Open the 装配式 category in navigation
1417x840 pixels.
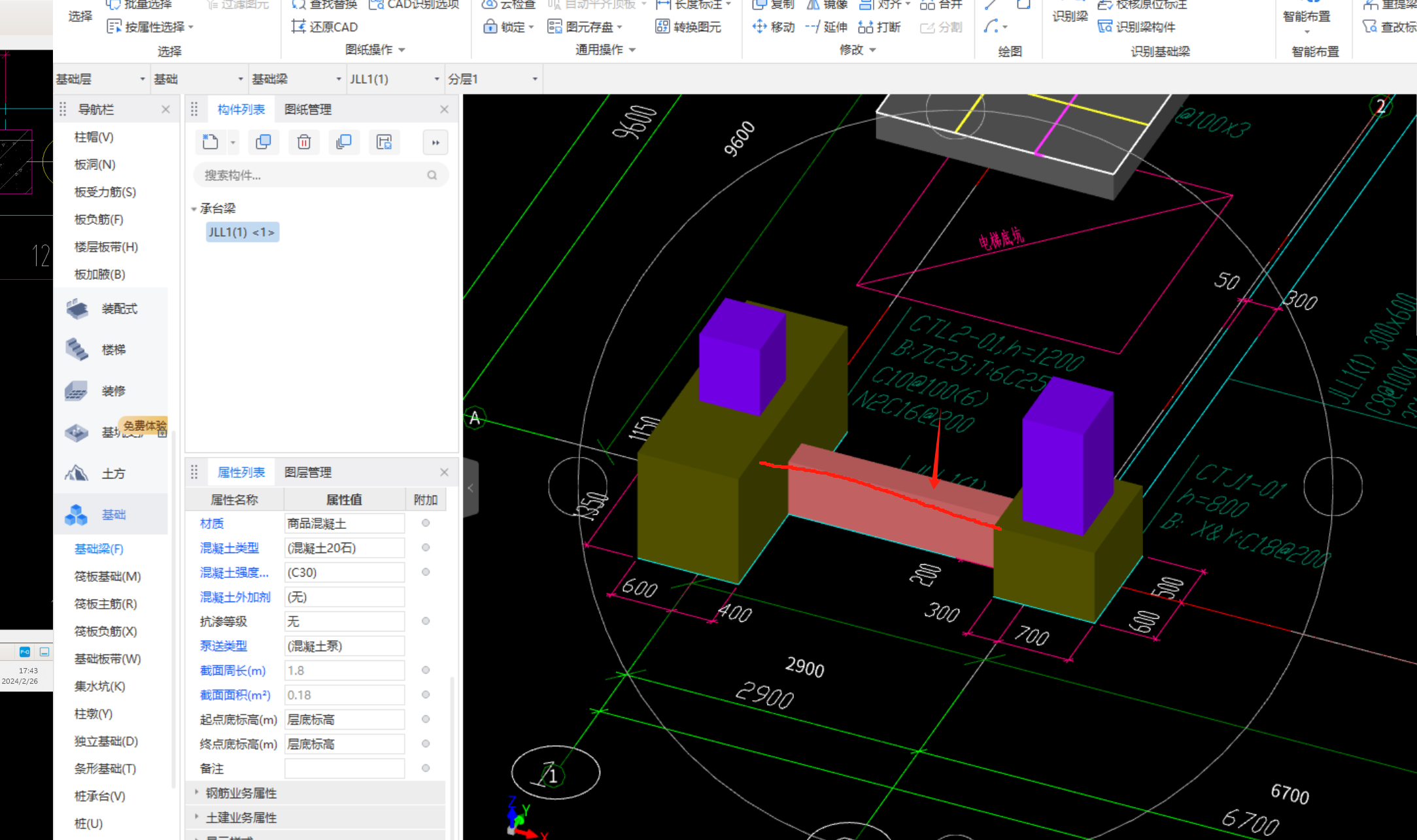(111, 309)
